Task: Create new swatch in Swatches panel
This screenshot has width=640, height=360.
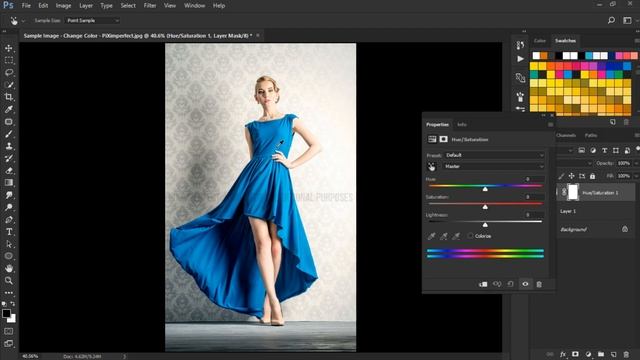Action: pos(613,122)
